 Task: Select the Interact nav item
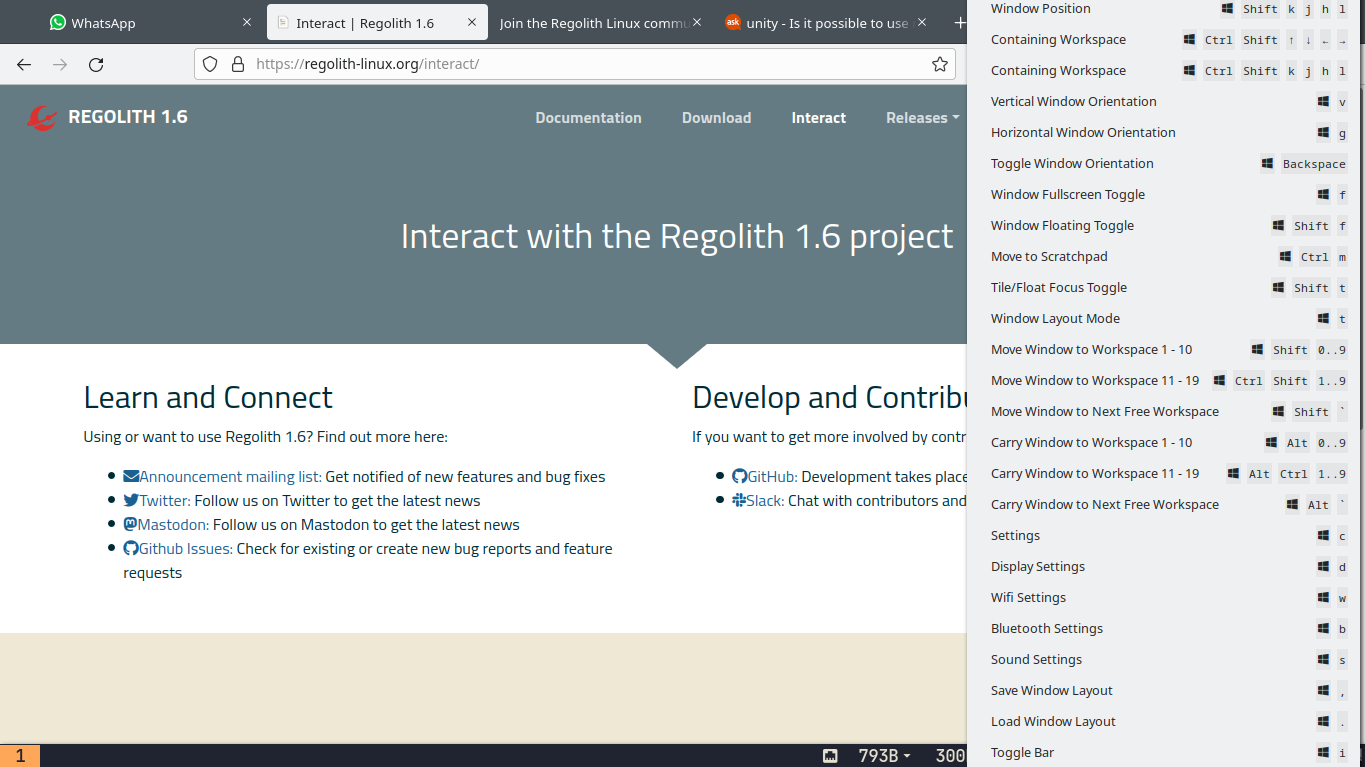[x=819, y=118]
